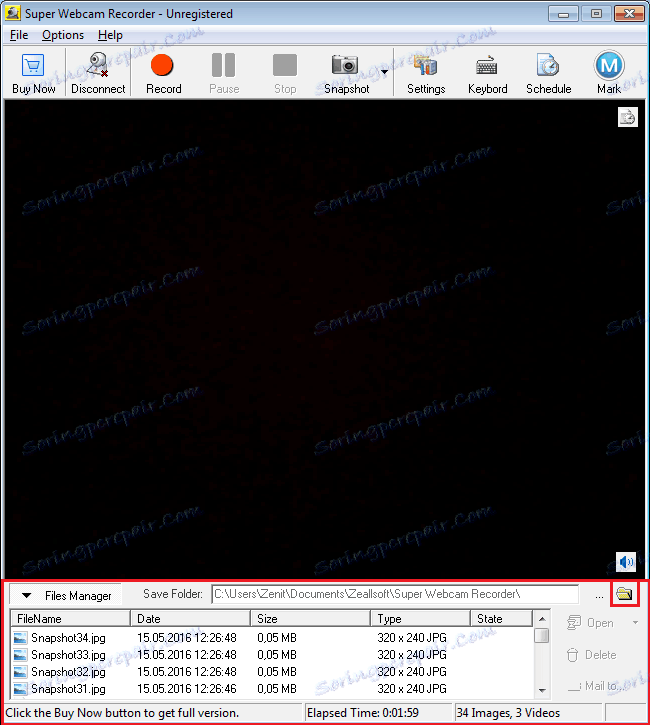Click the app icon in the title bar
This screenshot has height=725, width=650.
coord(12,13)
